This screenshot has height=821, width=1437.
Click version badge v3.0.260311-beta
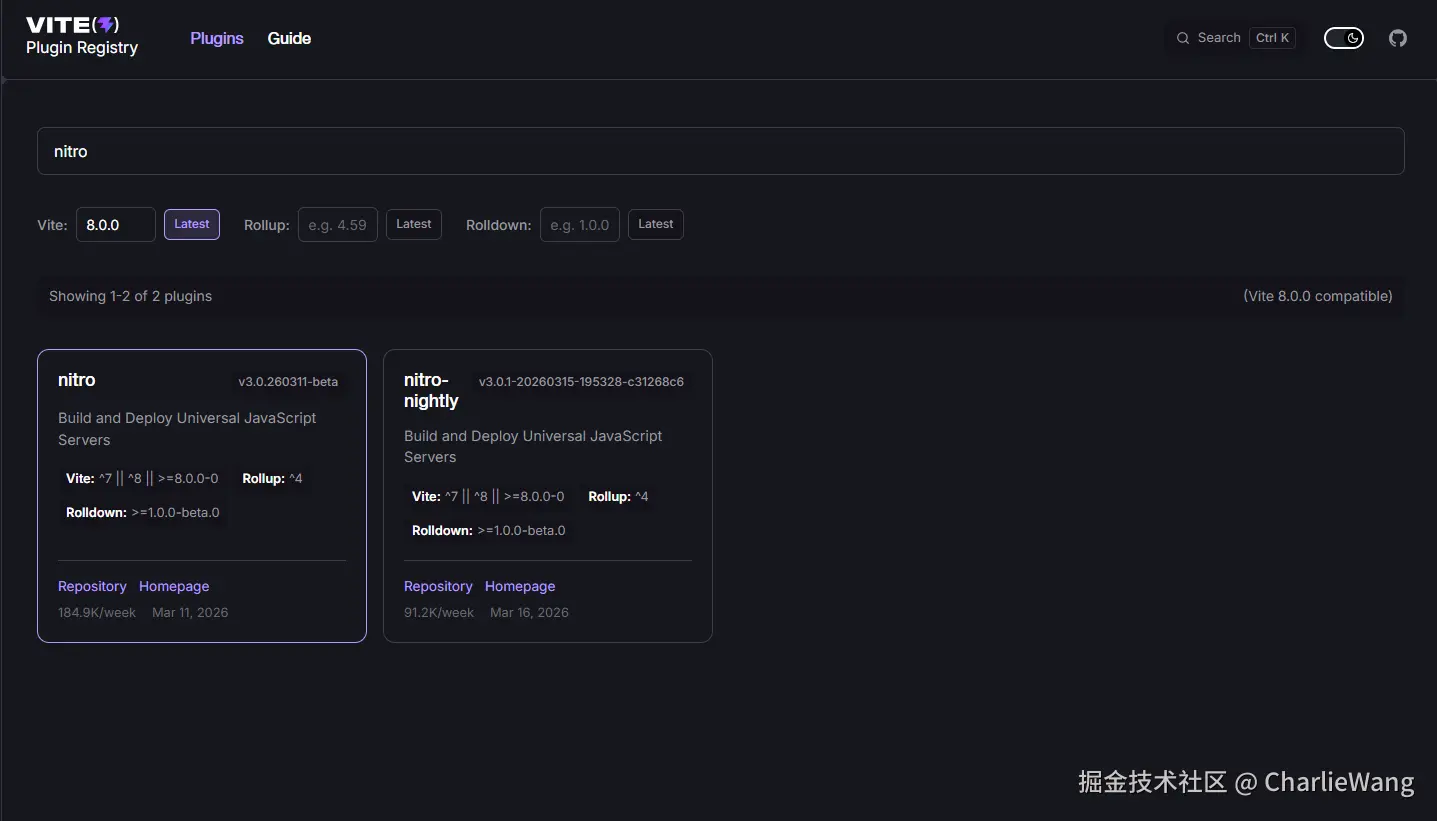tap(288, 381)
